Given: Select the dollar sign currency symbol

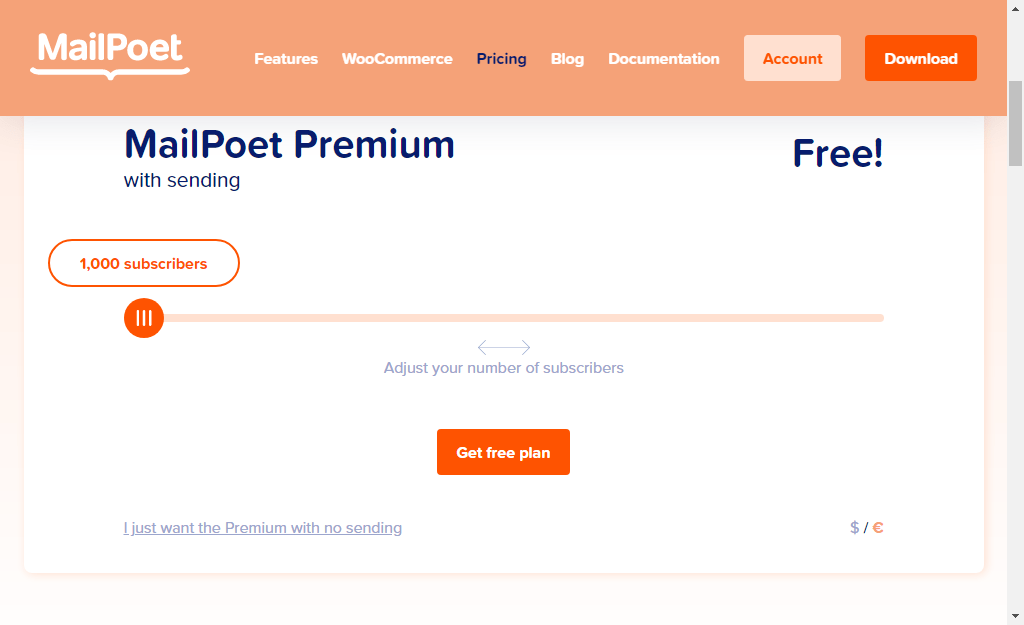Looking at the screenshot, I should tap(854, 527).
